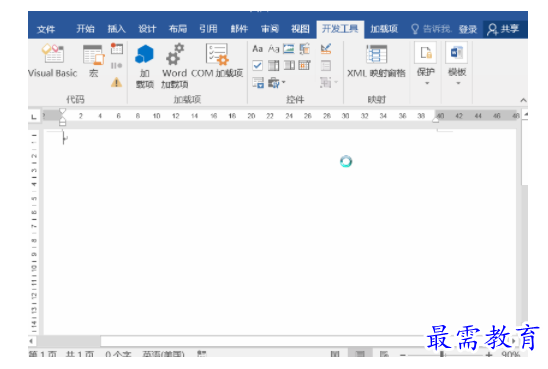Switch to the 布局 tab
The width and height of the screenshot is (548, 369).
(178, 29)
